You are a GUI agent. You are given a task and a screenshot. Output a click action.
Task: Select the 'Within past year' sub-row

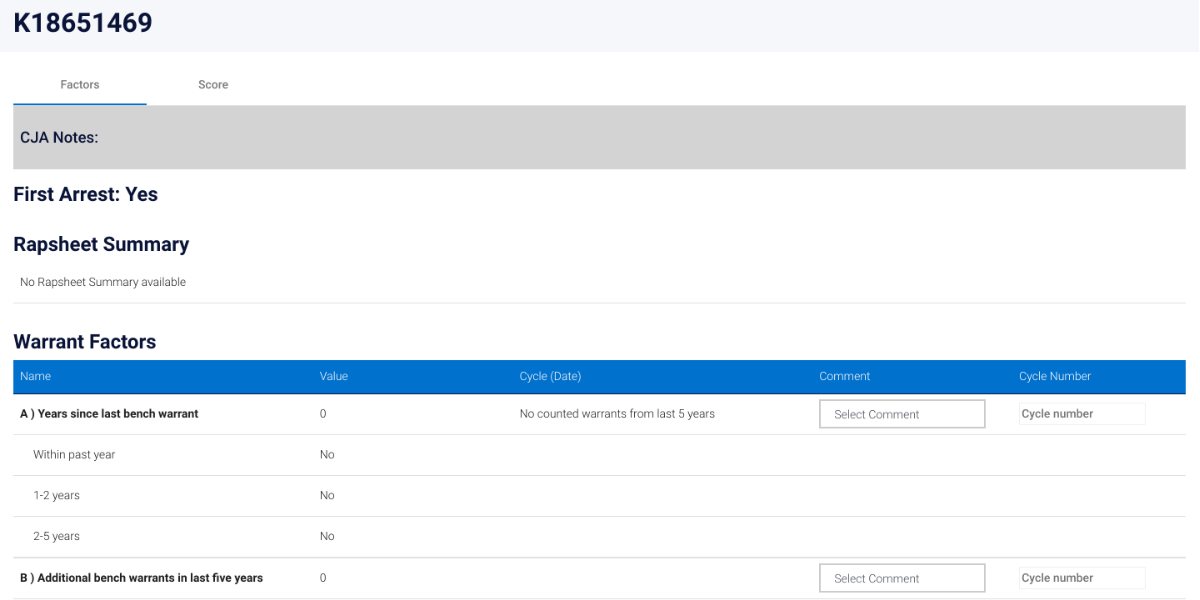point(74,455)
